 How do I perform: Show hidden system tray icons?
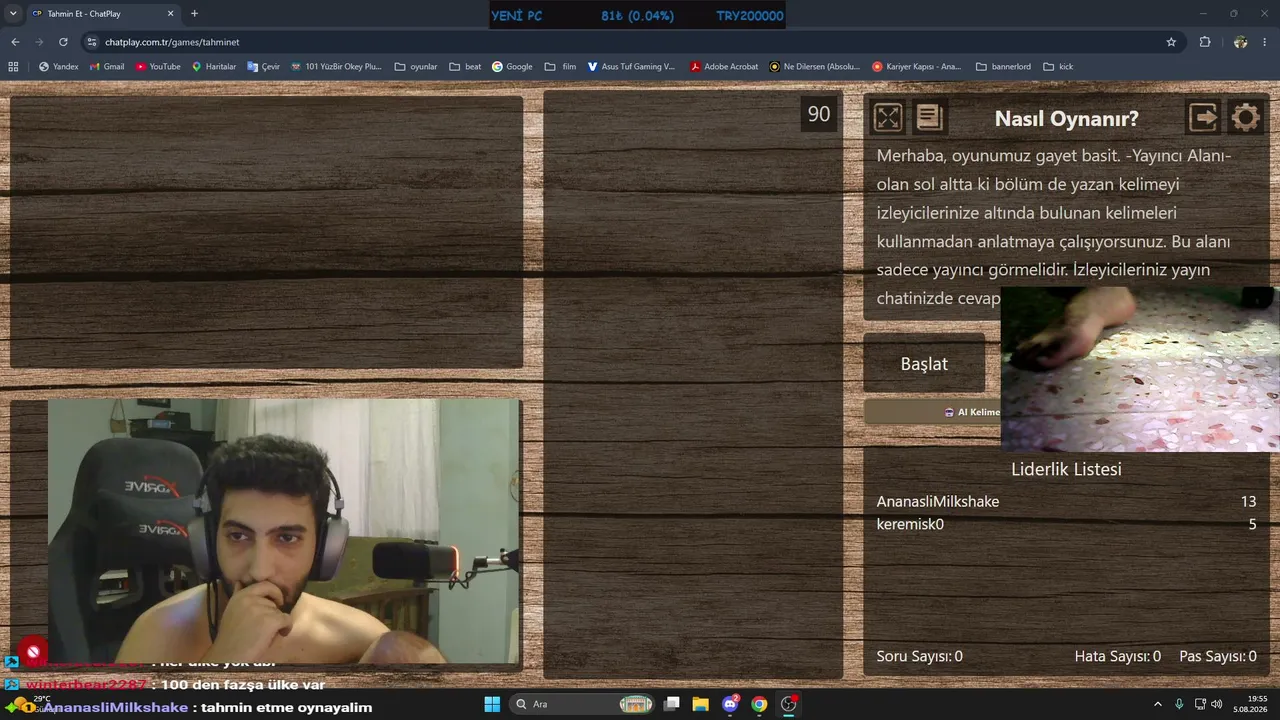click(x=1158, y=704)
